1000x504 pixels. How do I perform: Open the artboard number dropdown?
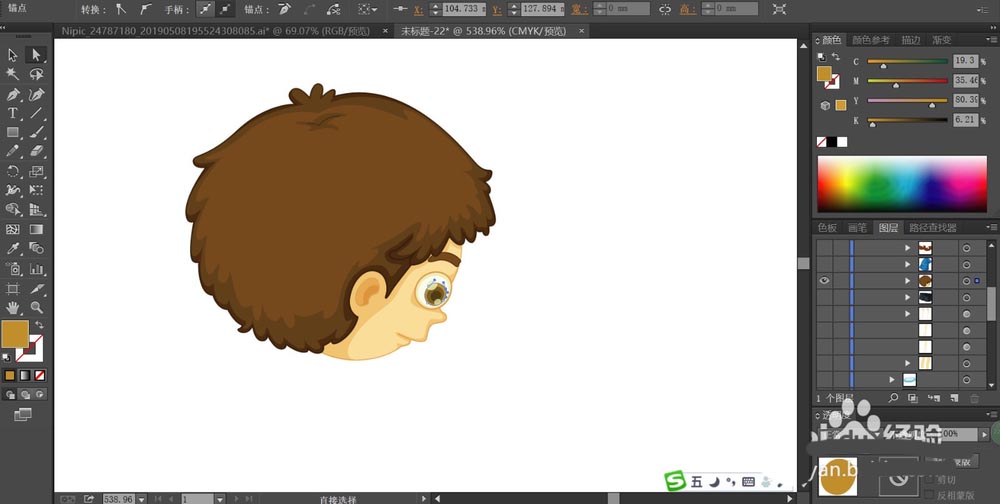[219, 499]
